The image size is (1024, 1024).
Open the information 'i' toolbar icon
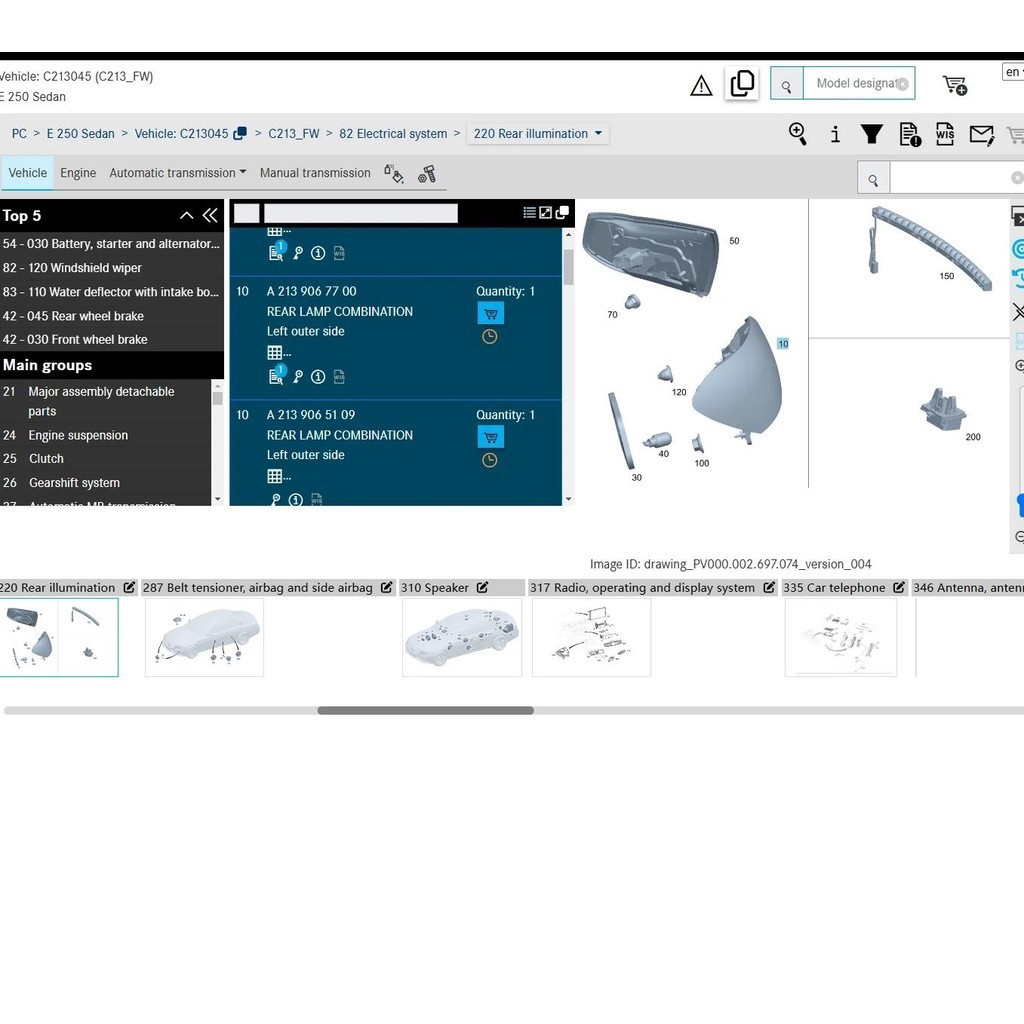[x=835, y=135]
